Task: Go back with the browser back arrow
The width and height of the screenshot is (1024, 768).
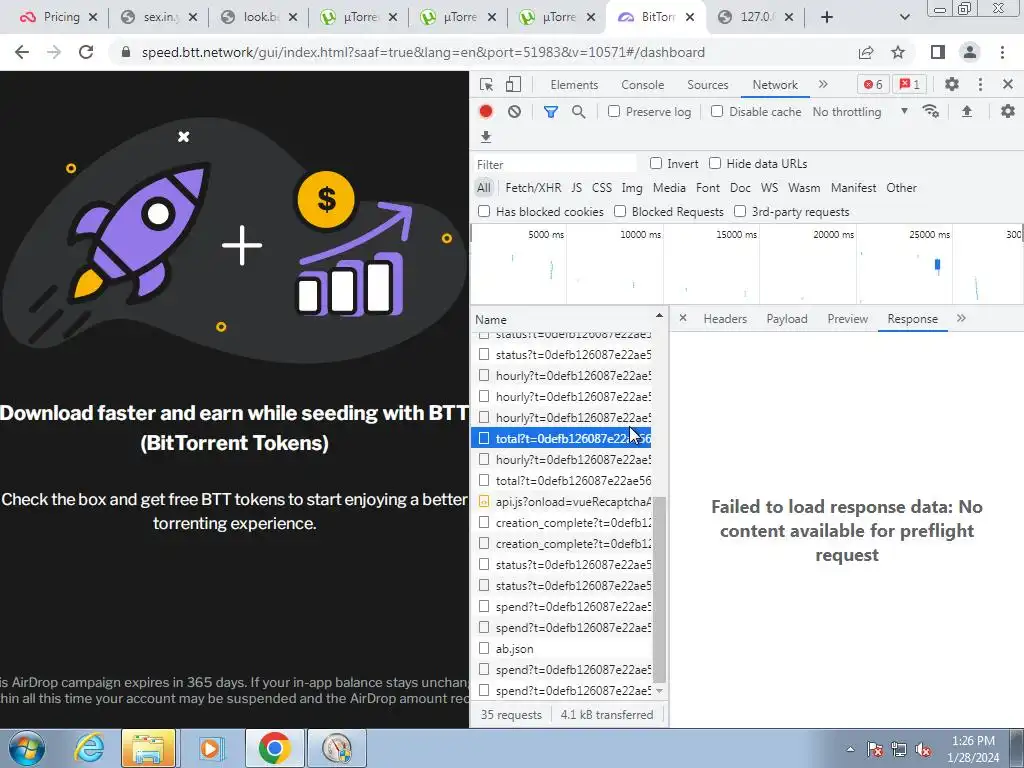Action: pos(22,52)
